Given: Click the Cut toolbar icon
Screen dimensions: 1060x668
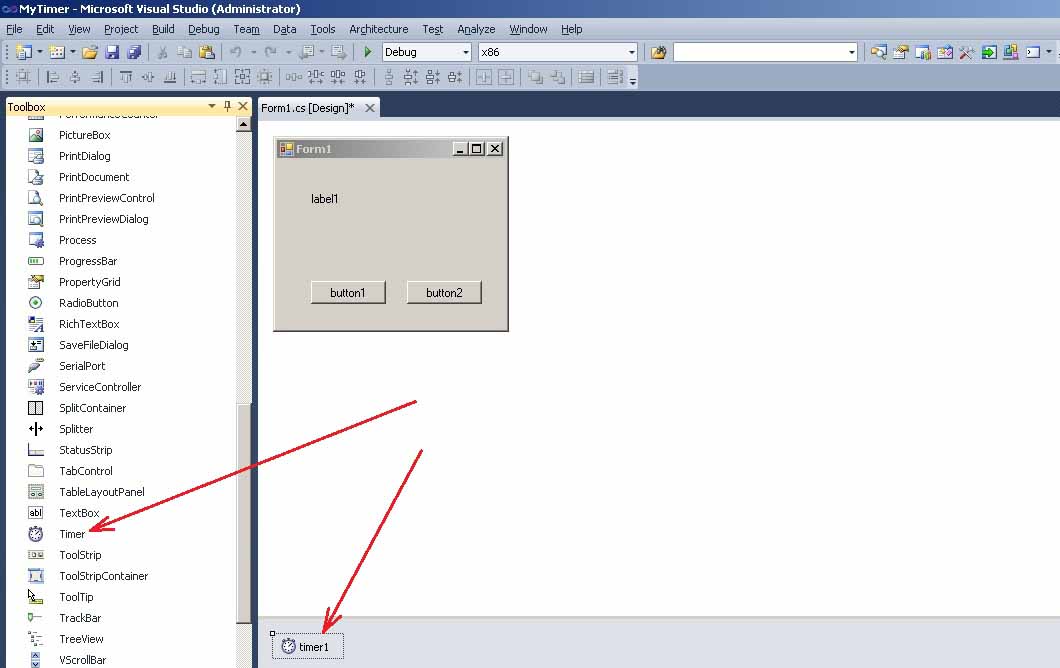Looking at the screenshot, I should point(161,51).
